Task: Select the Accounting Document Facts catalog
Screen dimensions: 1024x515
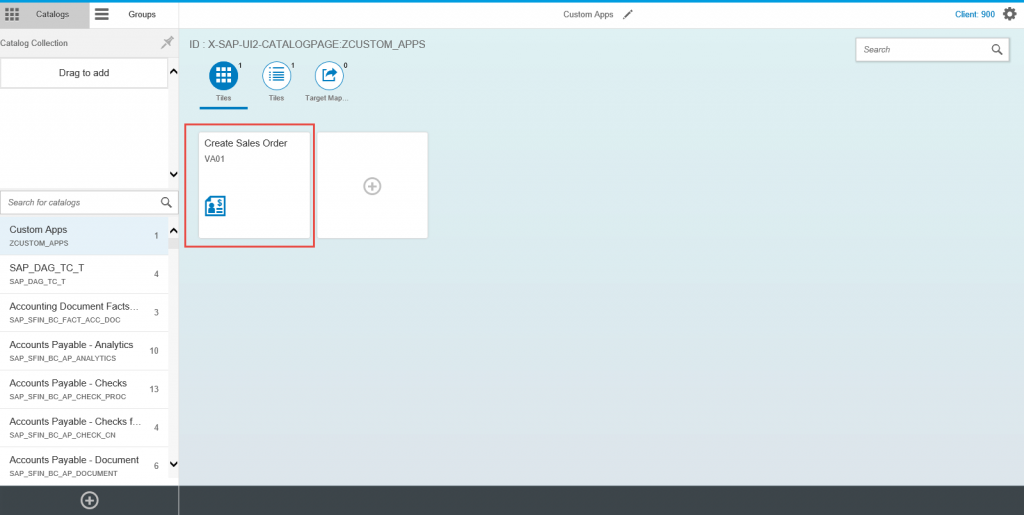Action: 84,313
